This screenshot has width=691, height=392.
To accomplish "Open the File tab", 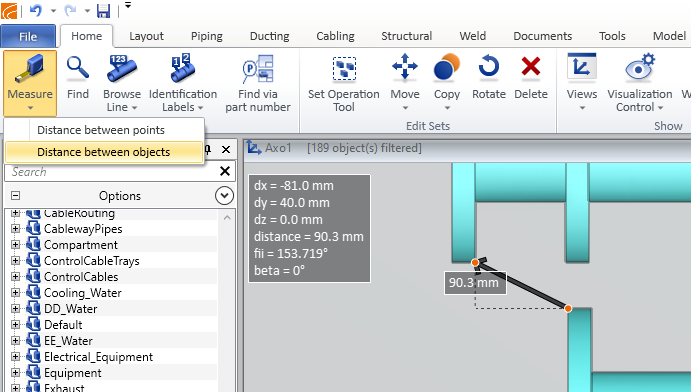I will tap(28, 36).
